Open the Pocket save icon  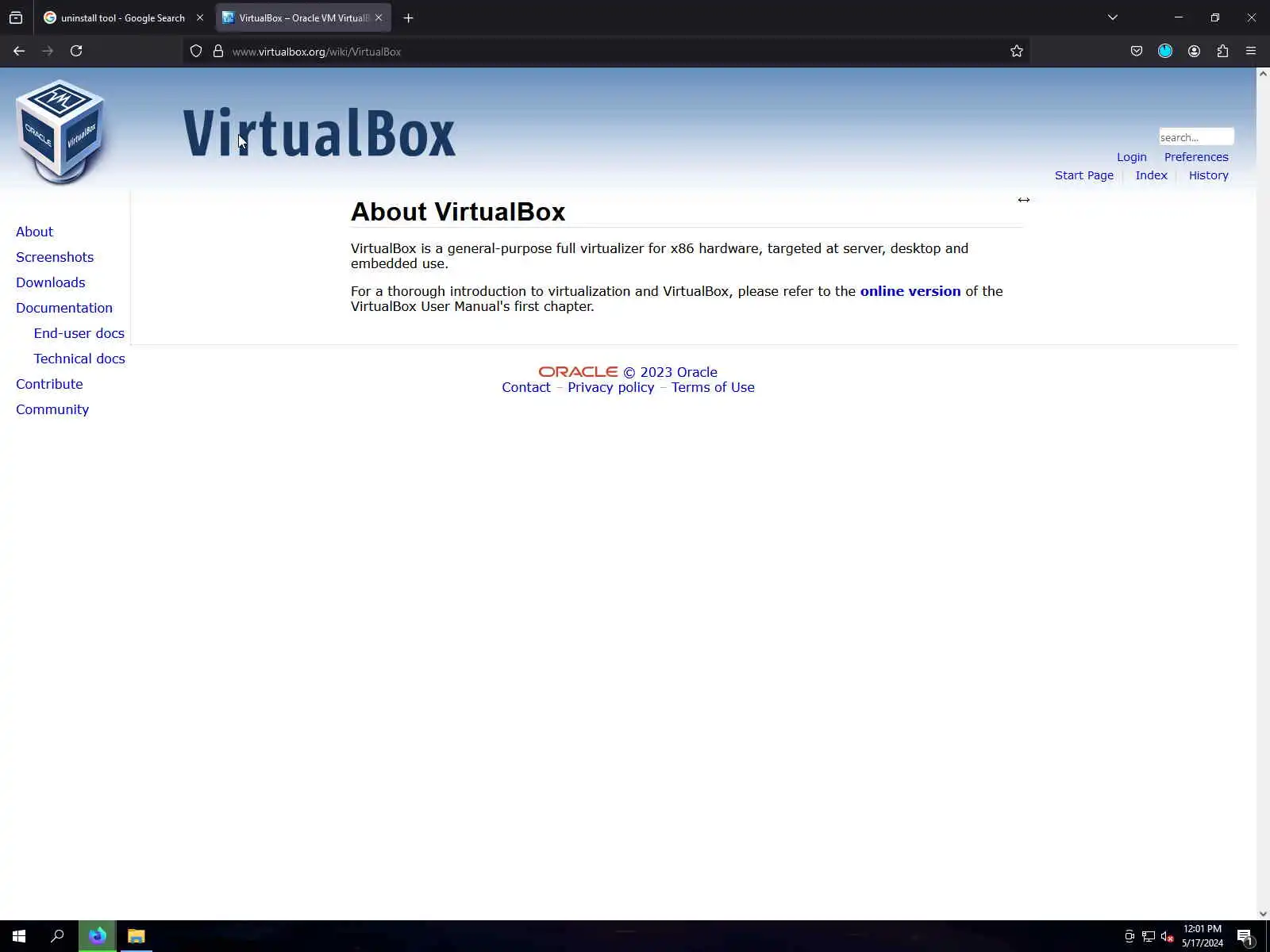coord(1137,52)
